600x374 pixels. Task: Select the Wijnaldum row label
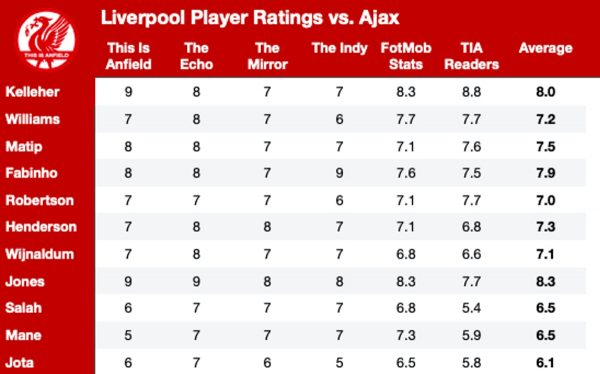click(x=39, y=254)
